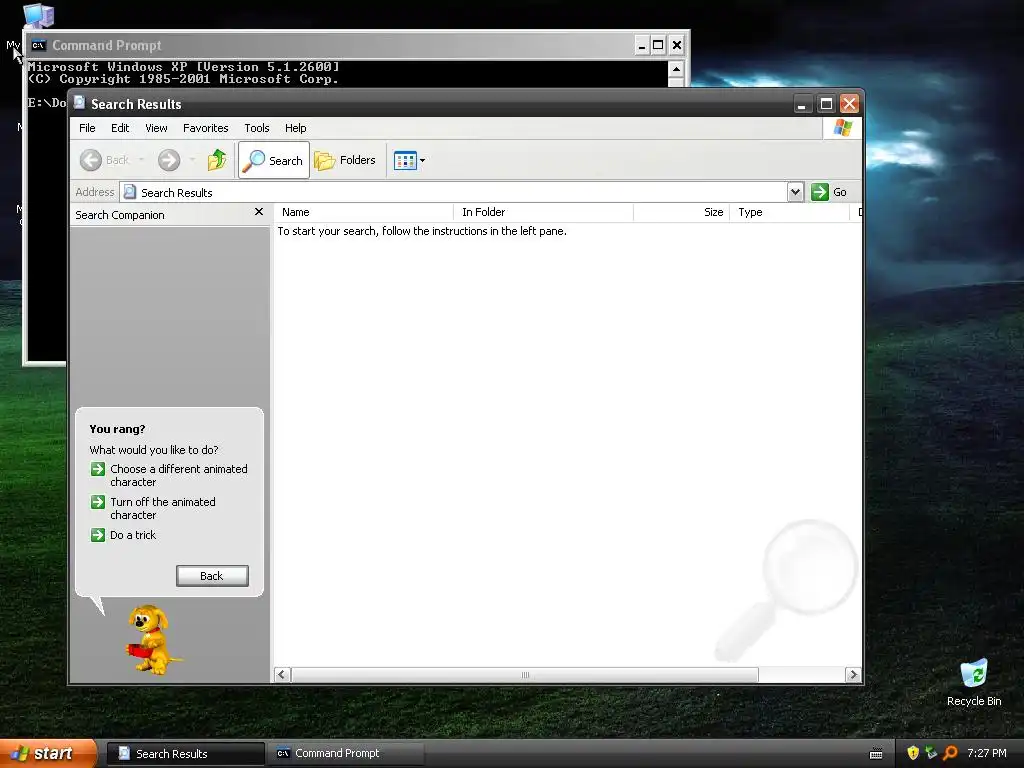Image resolution: width=1024 pixels, height=768 pixels.
Task: Open the Edit menu
Action: coord(120,128)
